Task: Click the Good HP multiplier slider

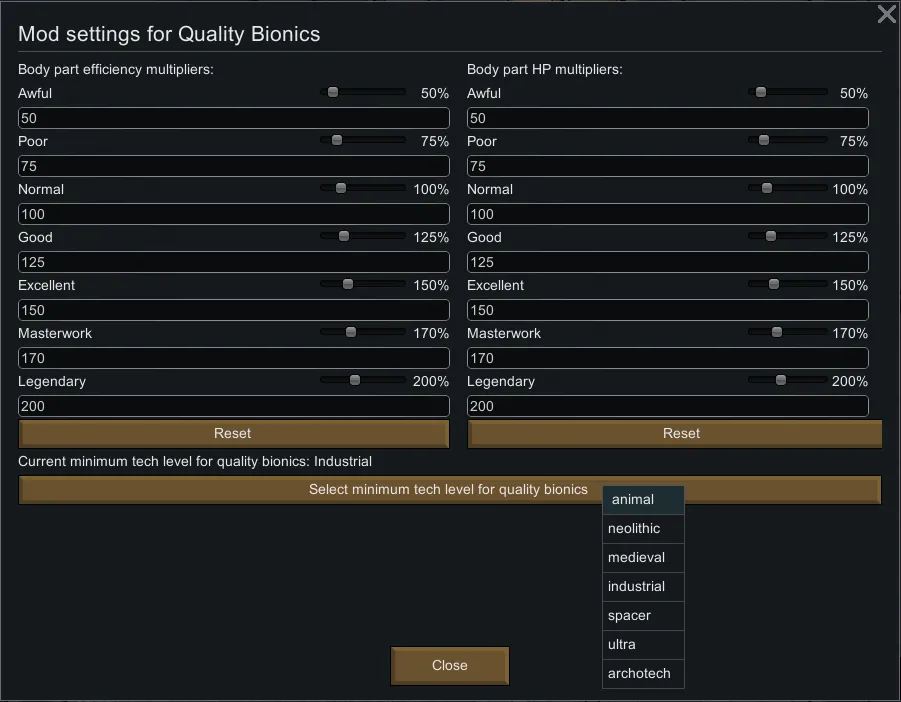Action: [x=770, y=236]
